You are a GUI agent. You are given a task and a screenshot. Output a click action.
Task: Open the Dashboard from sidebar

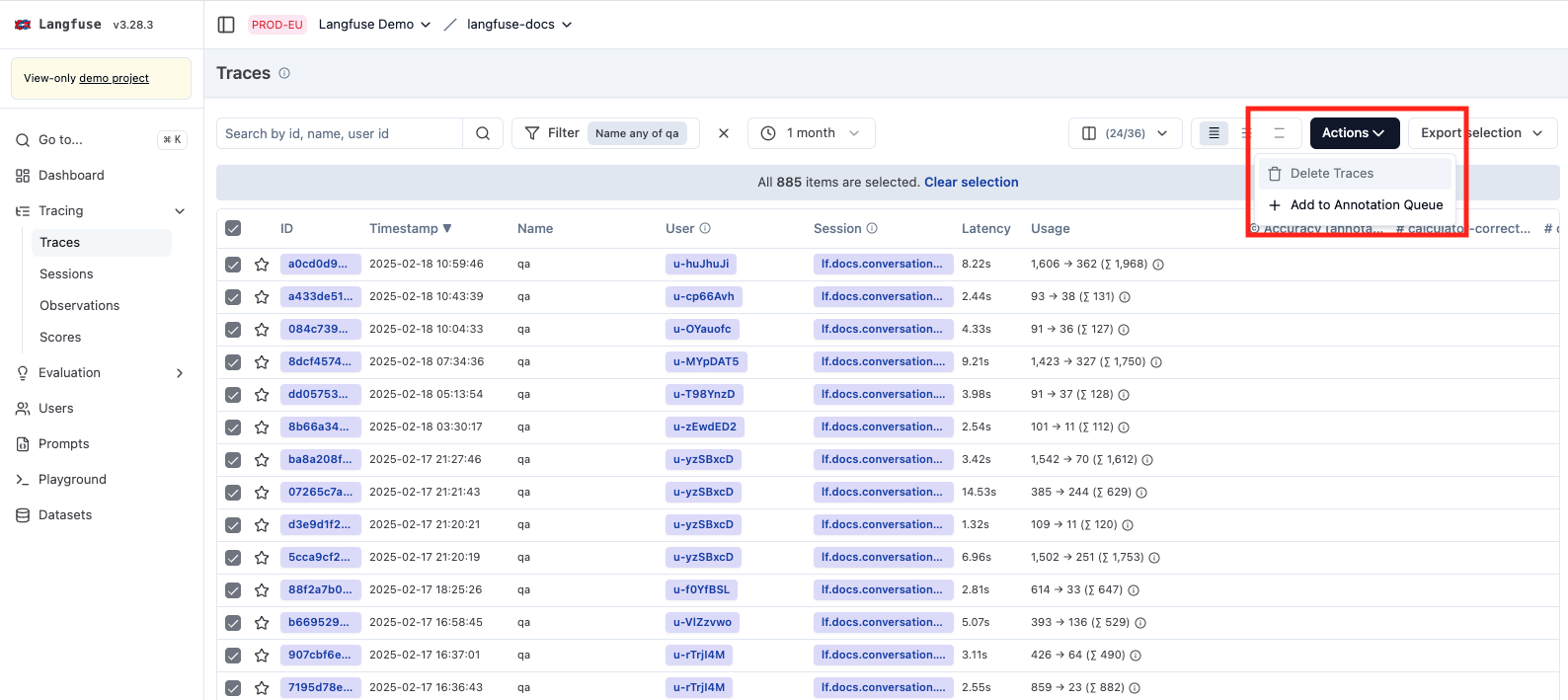pos(71,176)
